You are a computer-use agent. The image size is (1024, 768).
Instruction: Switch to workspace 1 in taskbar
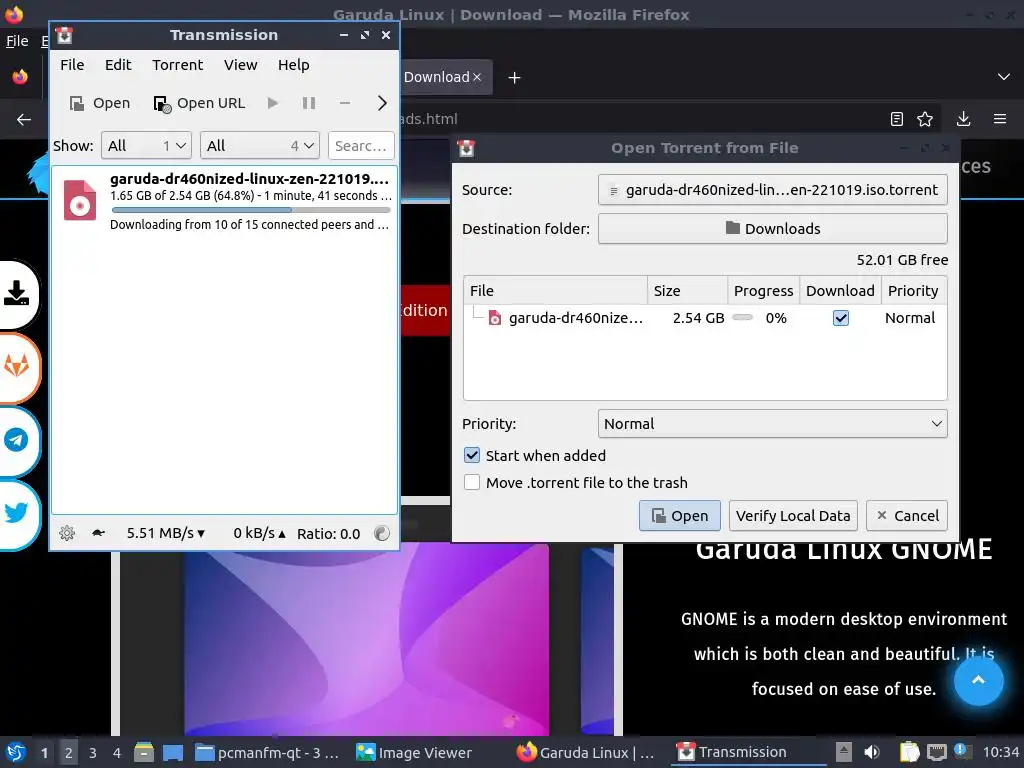44,753
